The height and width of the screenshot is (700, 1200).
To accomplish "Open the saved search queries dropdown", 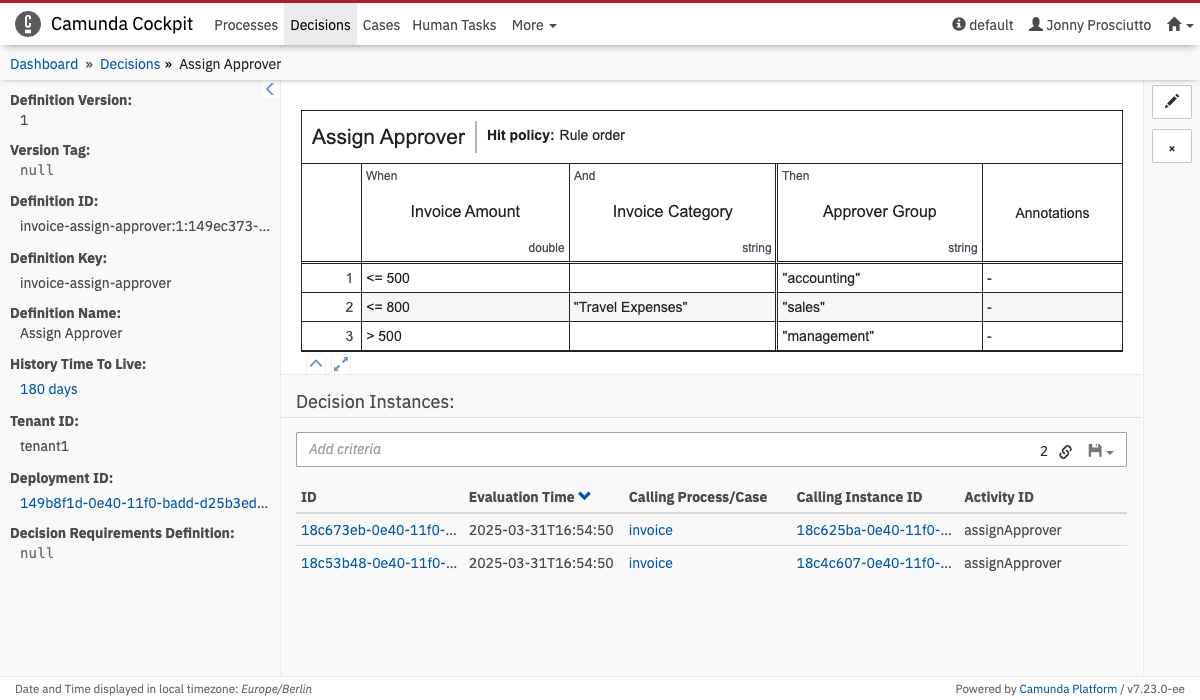I will 1100,451.
